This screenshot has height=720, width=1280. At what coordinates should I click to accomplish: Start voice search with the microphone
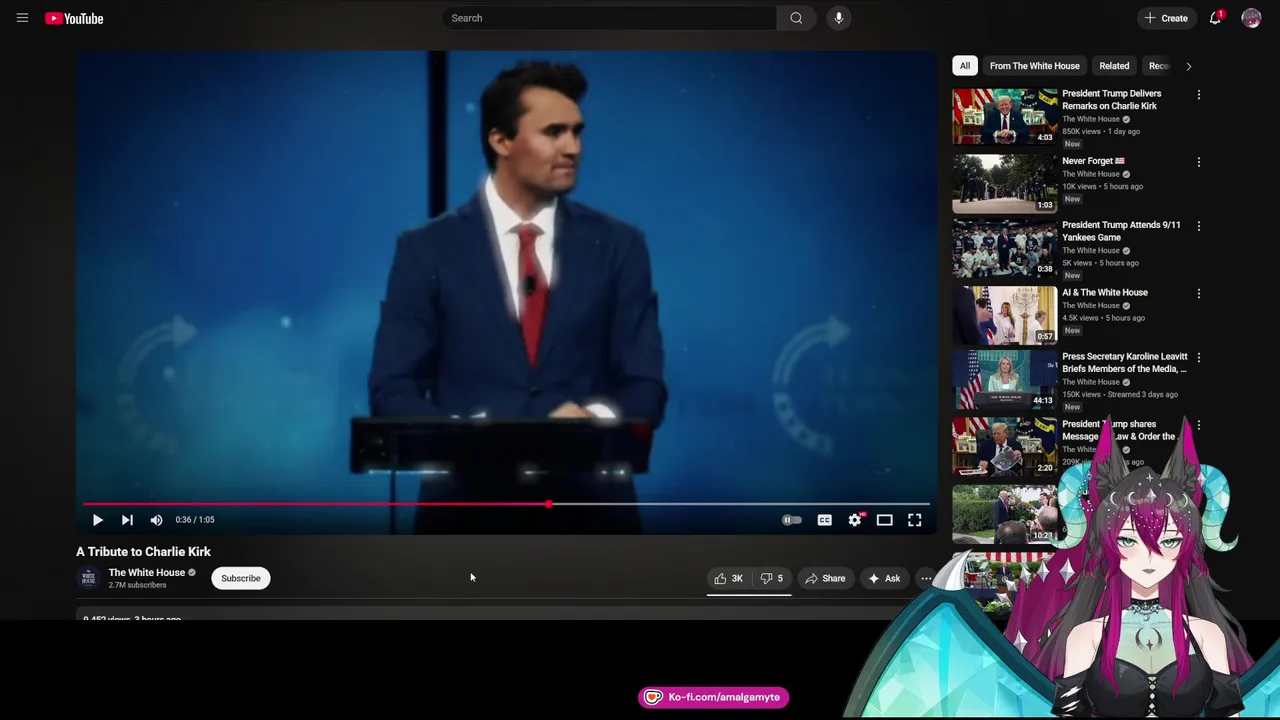[x=839, y=18]
